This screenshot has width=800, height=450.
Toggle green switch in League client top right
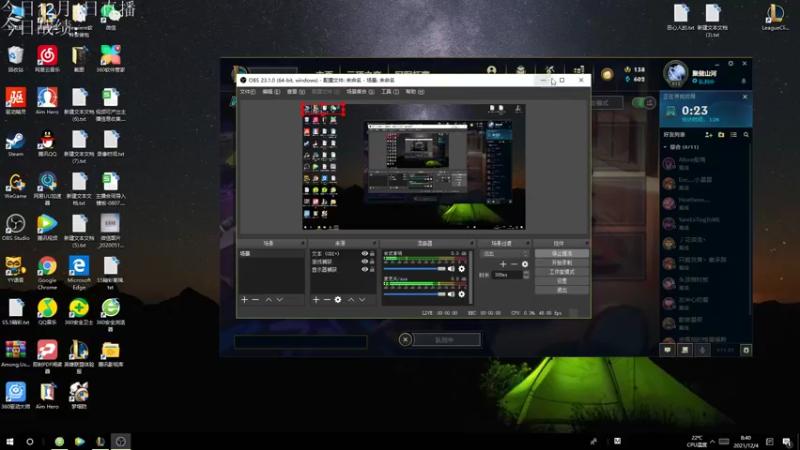tap(643, 103)
